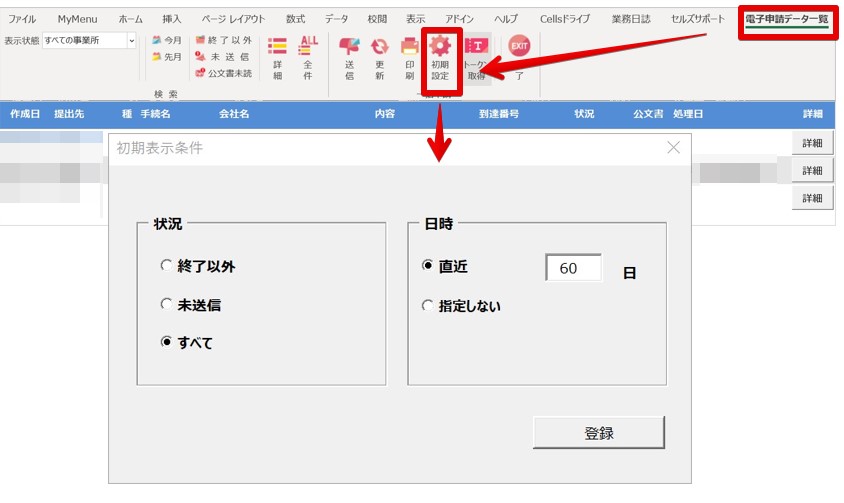Switch to the アドイン tab

pos(459,19)
